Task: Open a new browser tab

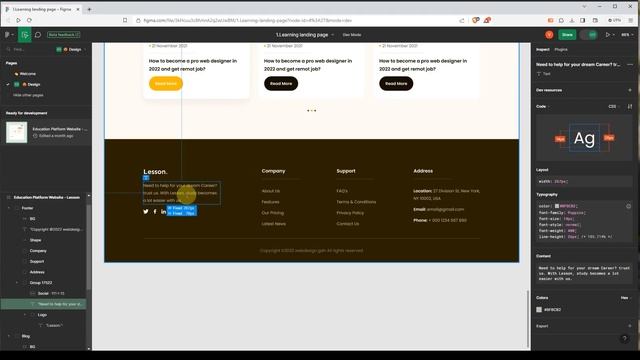Action: (x=89, y=9)
